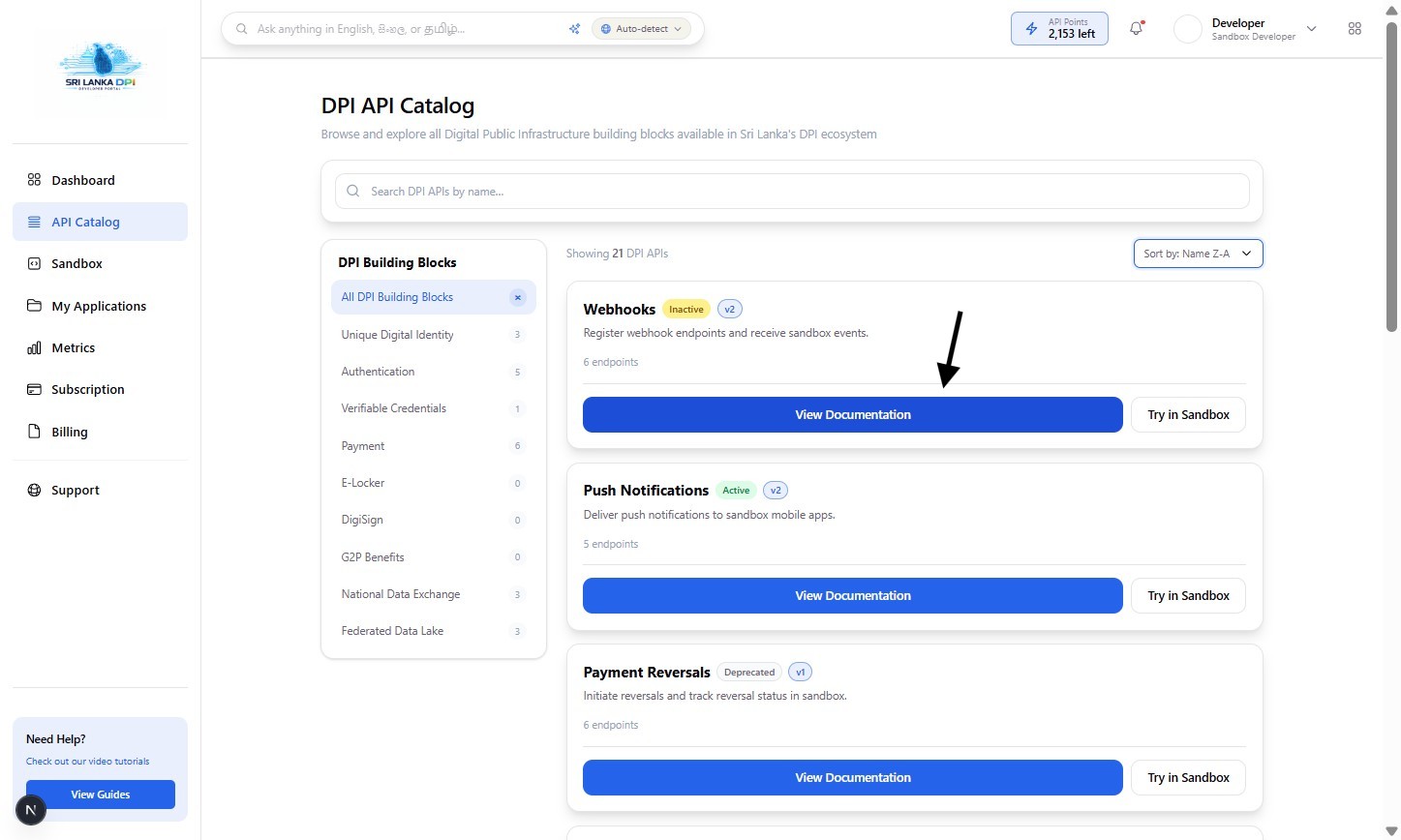
Task: Open the Sort by Name Z-A dropdown
Action: [1198, 254]
